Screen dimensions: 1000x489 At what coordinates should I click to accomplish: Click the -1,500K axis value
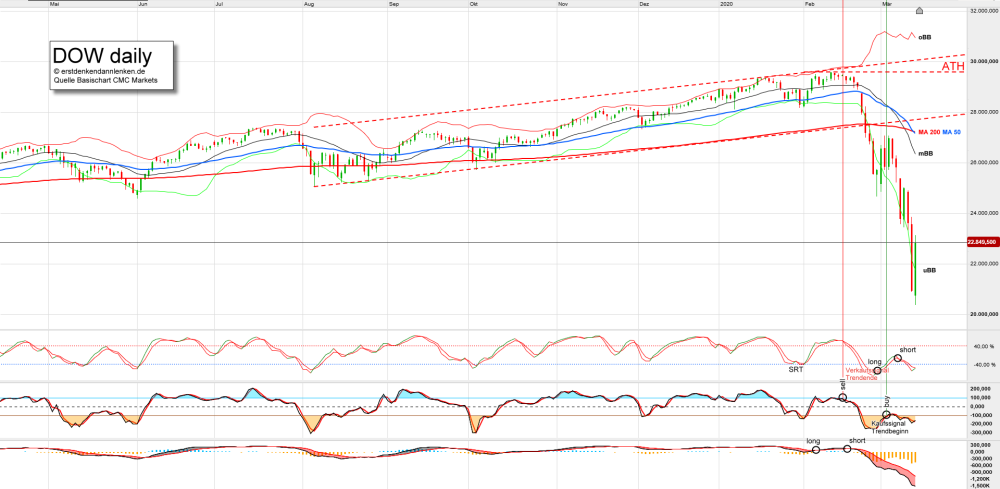coord(979,485)
